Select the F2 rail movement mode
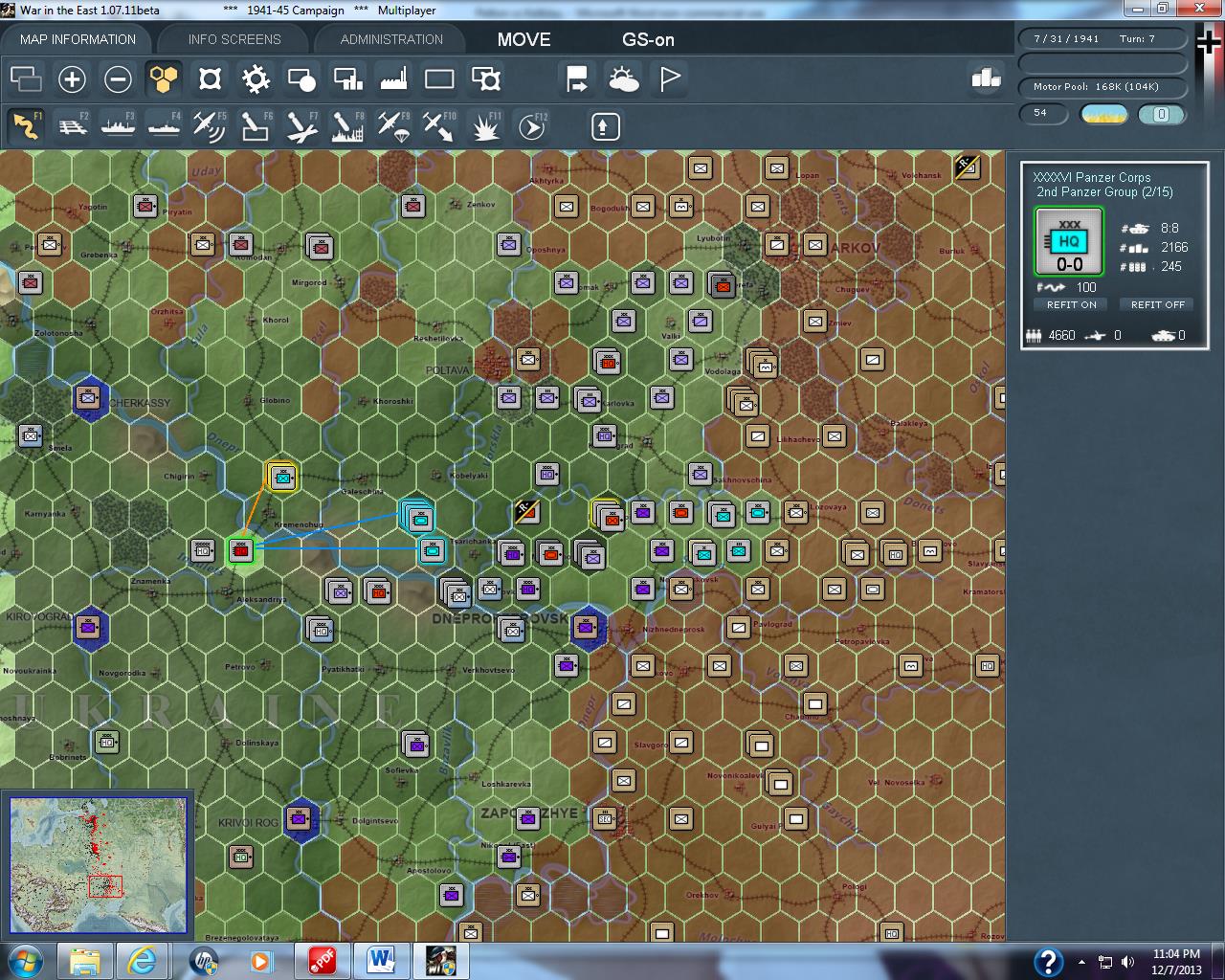Viewport: 1225px width, 980px height. tap(72, 126)
